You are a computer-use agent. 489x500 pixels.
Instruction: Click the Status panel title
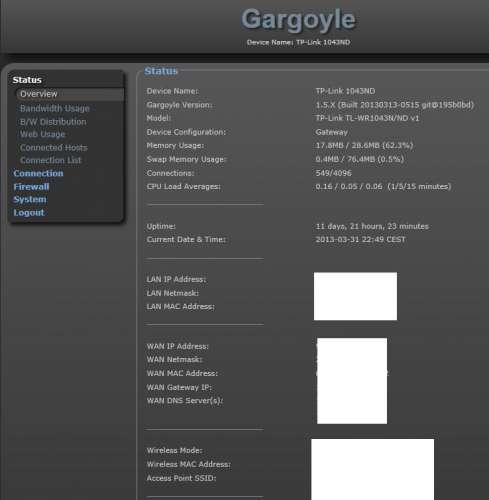tap(161, 71)
